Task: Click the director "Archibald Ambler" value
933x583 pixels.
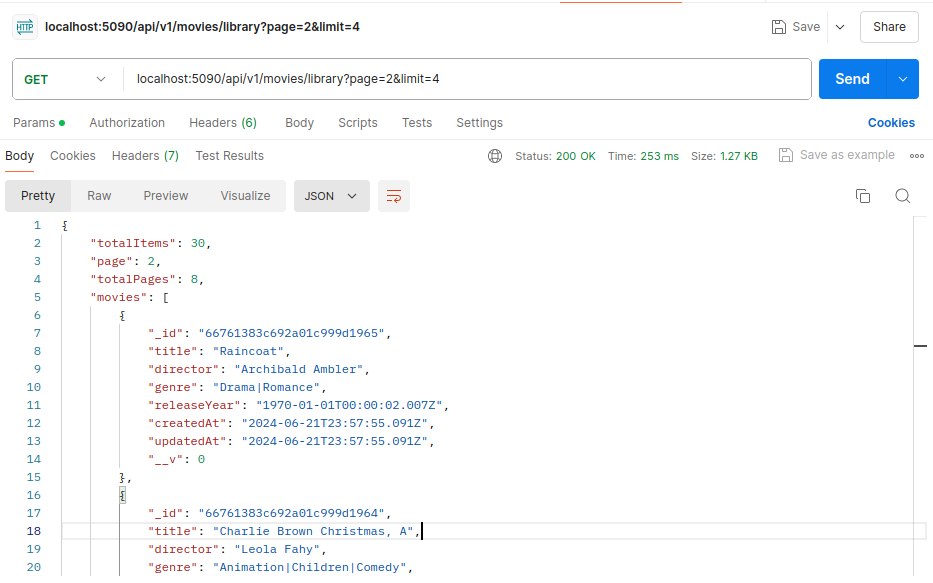Action: click(299, 369)
